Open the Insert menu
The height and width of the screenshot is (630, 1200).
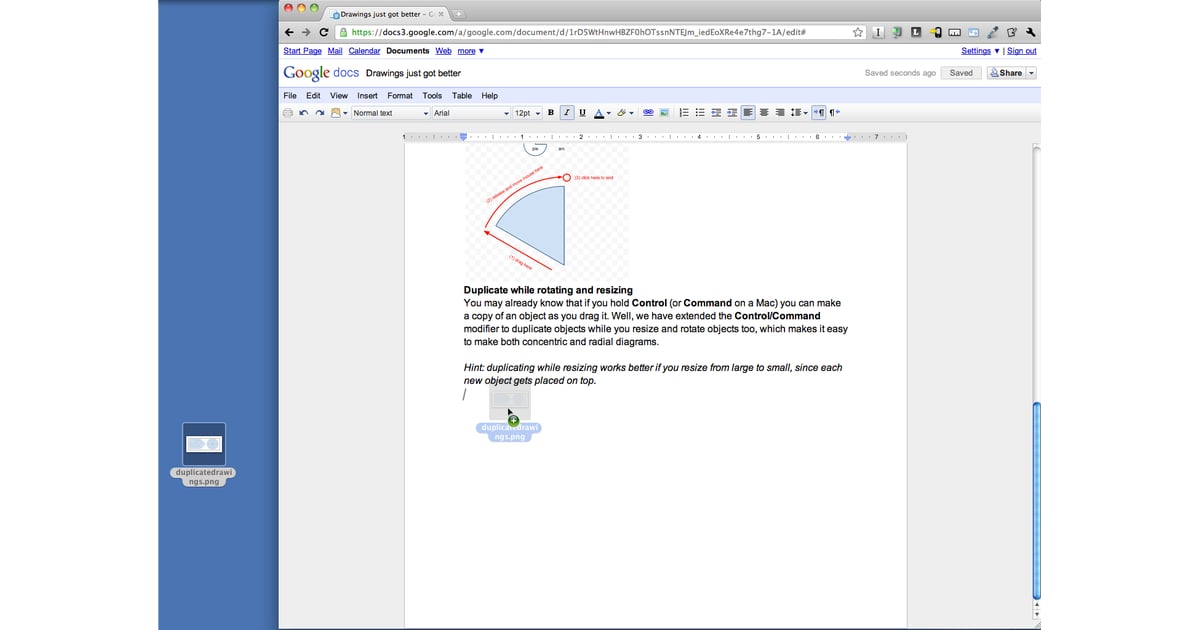click(x=367, y=96)
